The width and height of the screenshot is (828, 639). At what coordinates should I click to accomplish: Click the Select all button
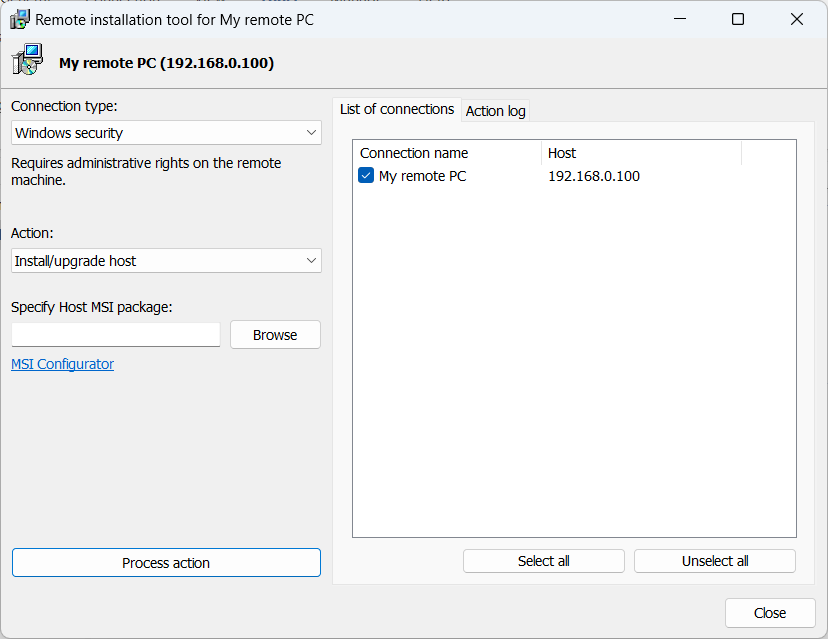coord(543,561)
